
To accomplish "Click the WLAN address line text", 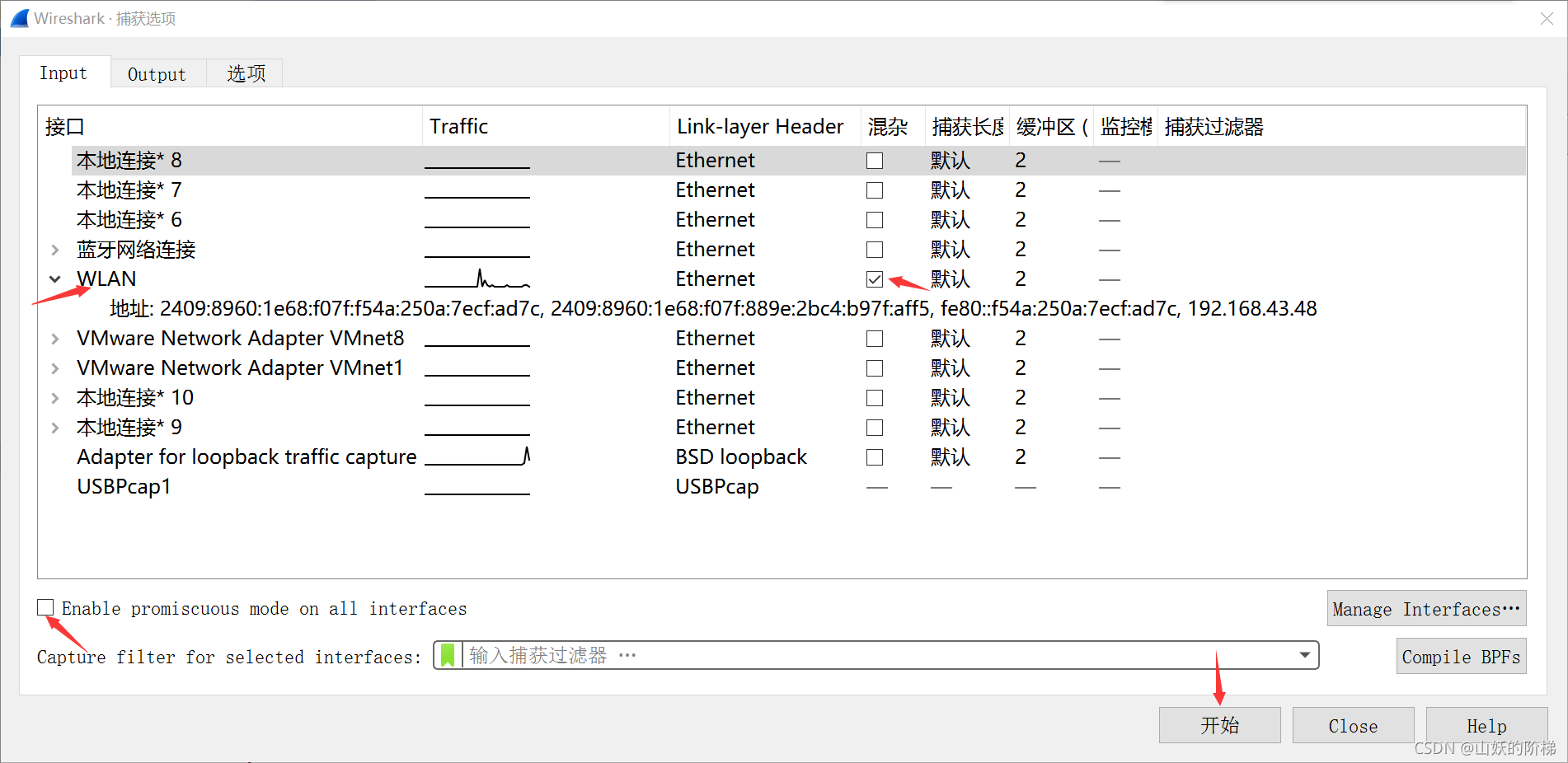I will tap(713, 309).
